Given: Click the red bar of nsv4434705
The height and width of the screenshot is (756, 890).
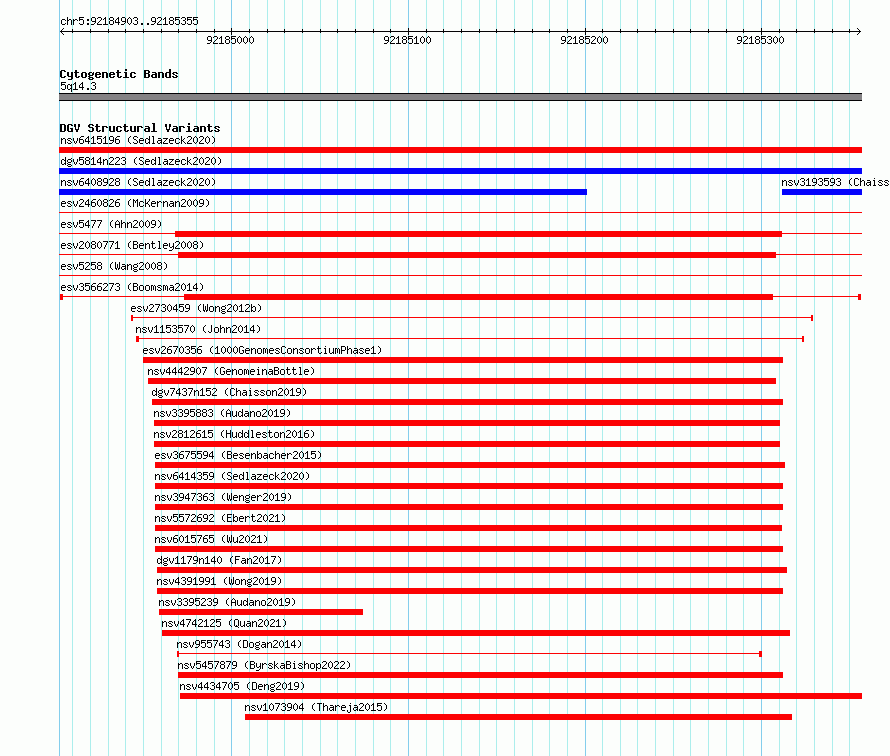Looking at the screenshot, I should [x=521, y=696].
